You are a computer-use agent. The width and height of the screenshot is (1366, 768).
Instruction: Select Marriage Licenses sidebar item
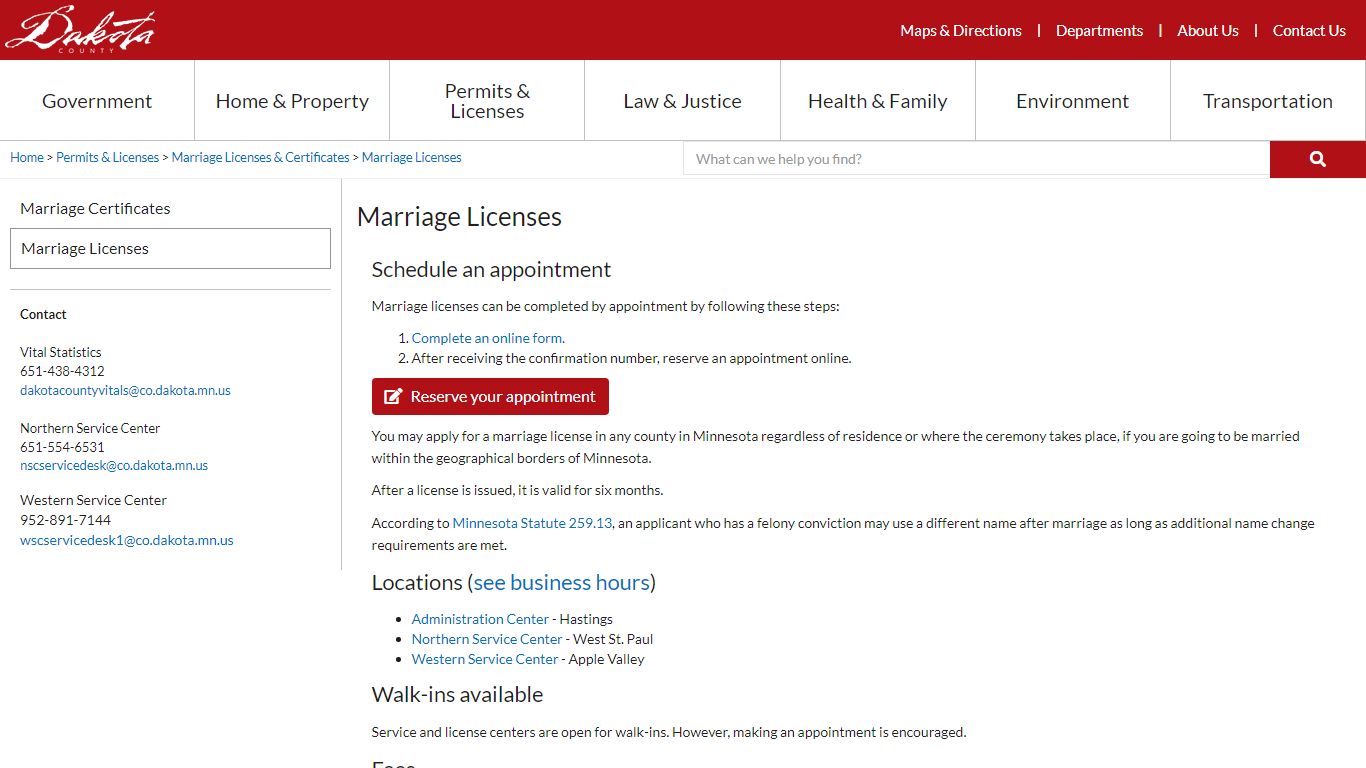click(170, 248)
